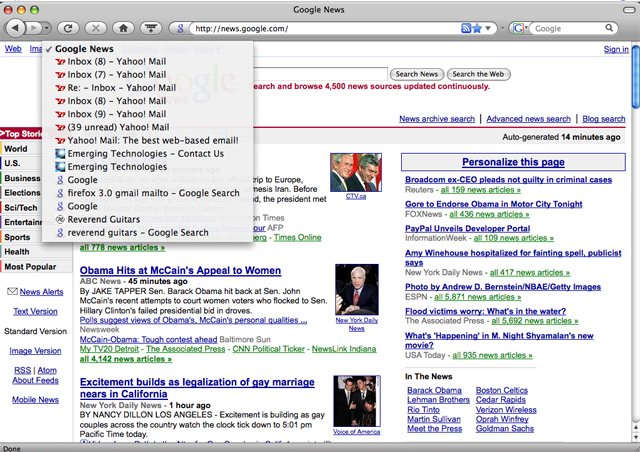The height and width of the screenshot is (452, 640).
Task: Select the checked Google News history entry
Action: 84,49
